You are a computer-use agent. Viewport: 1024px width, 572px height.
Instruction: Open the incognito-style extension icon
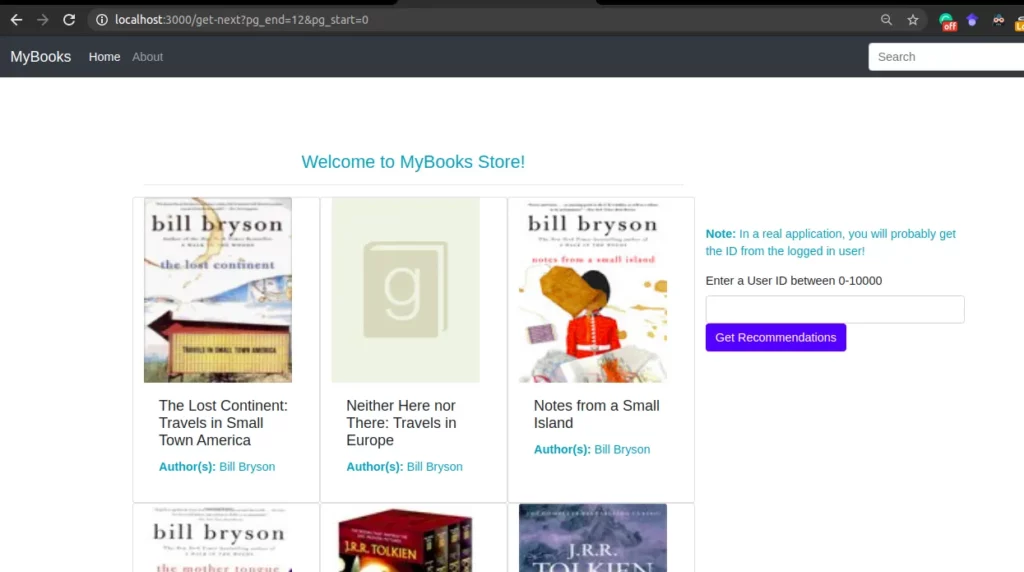pyautogui.click(x=999, y=20)
